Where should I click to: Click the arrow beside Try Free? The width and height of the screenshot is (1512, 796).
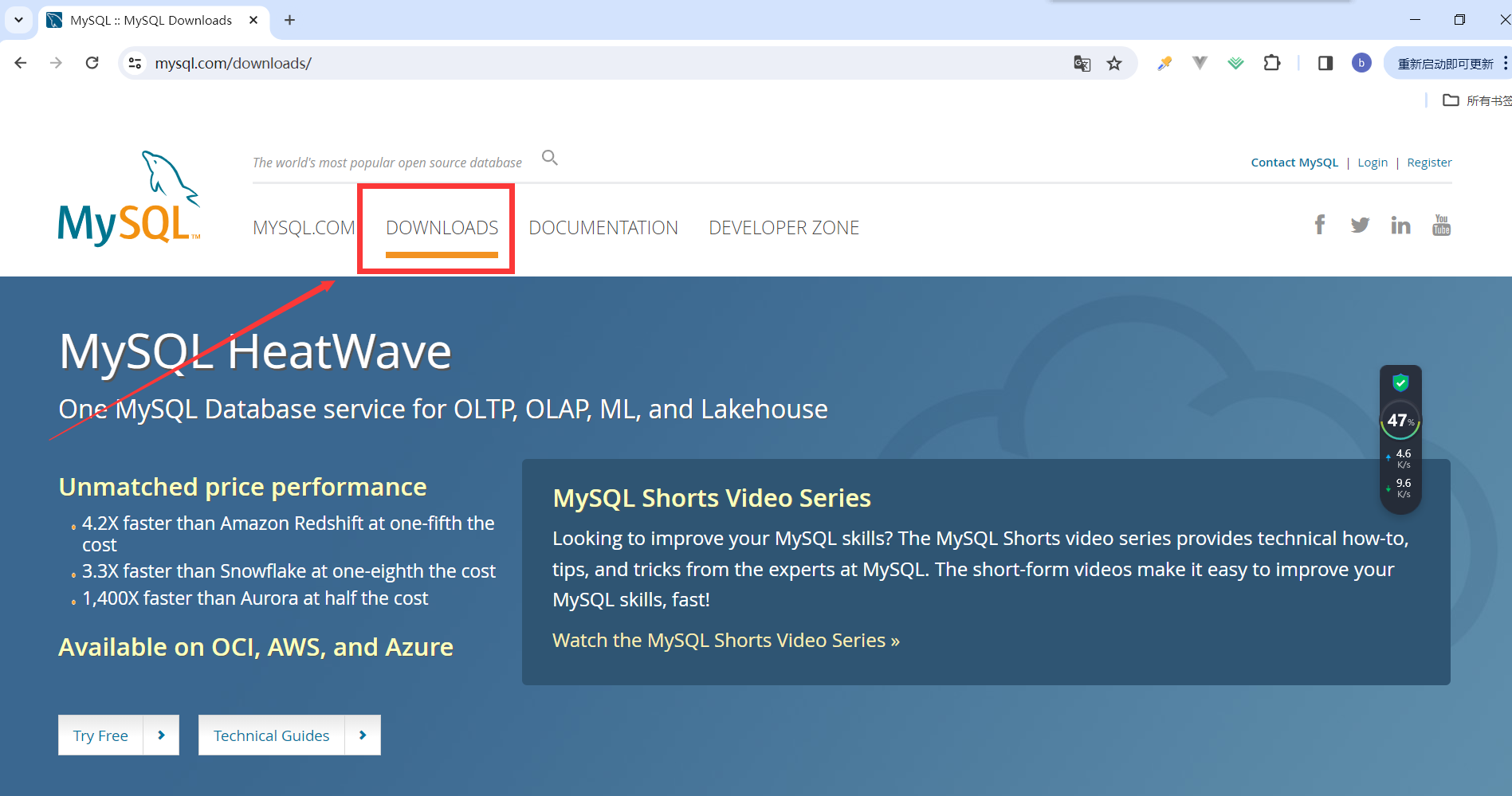click(161, 735)
